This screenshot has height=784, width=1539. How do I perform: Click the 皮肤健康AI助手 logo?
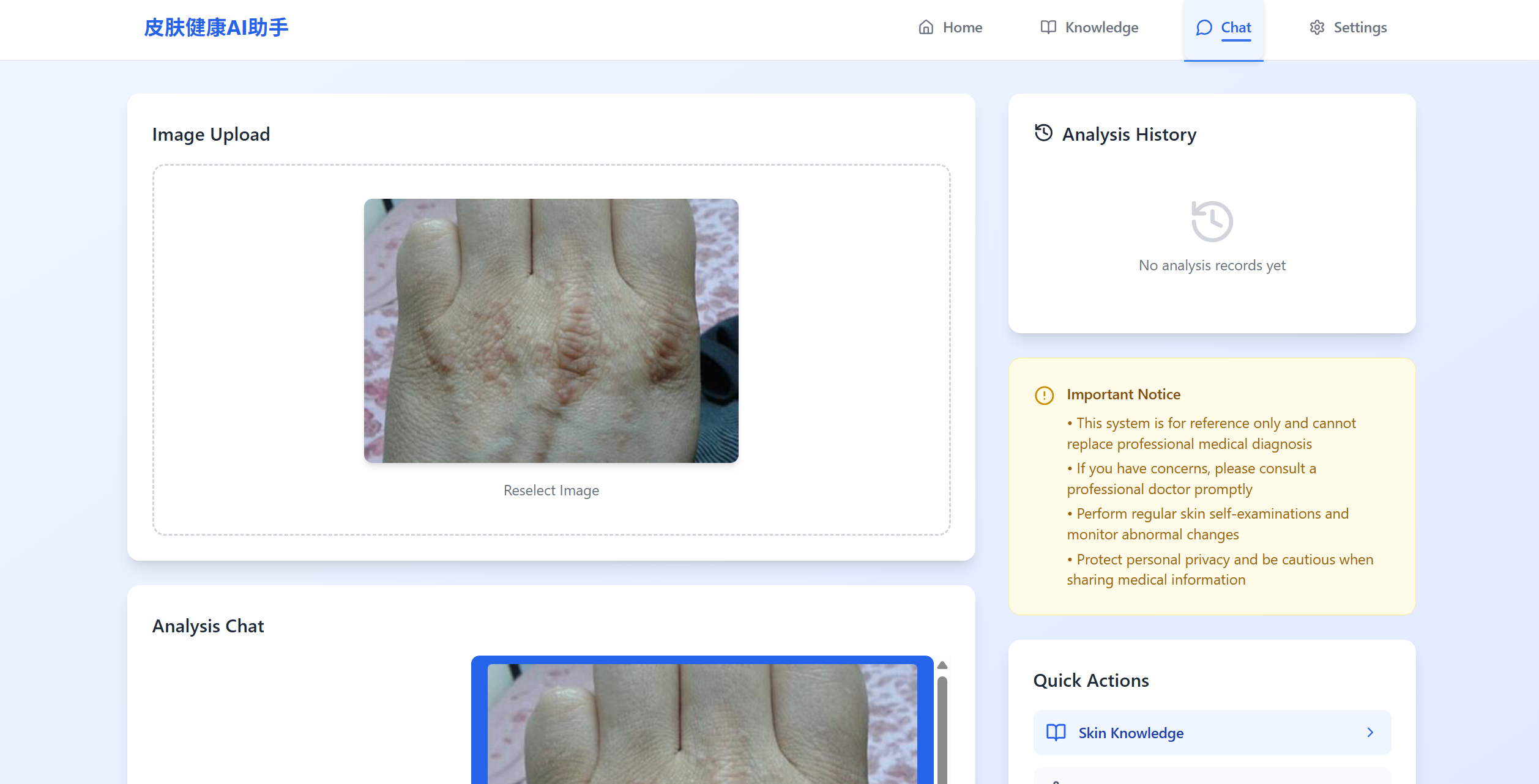tap(216, 28)
